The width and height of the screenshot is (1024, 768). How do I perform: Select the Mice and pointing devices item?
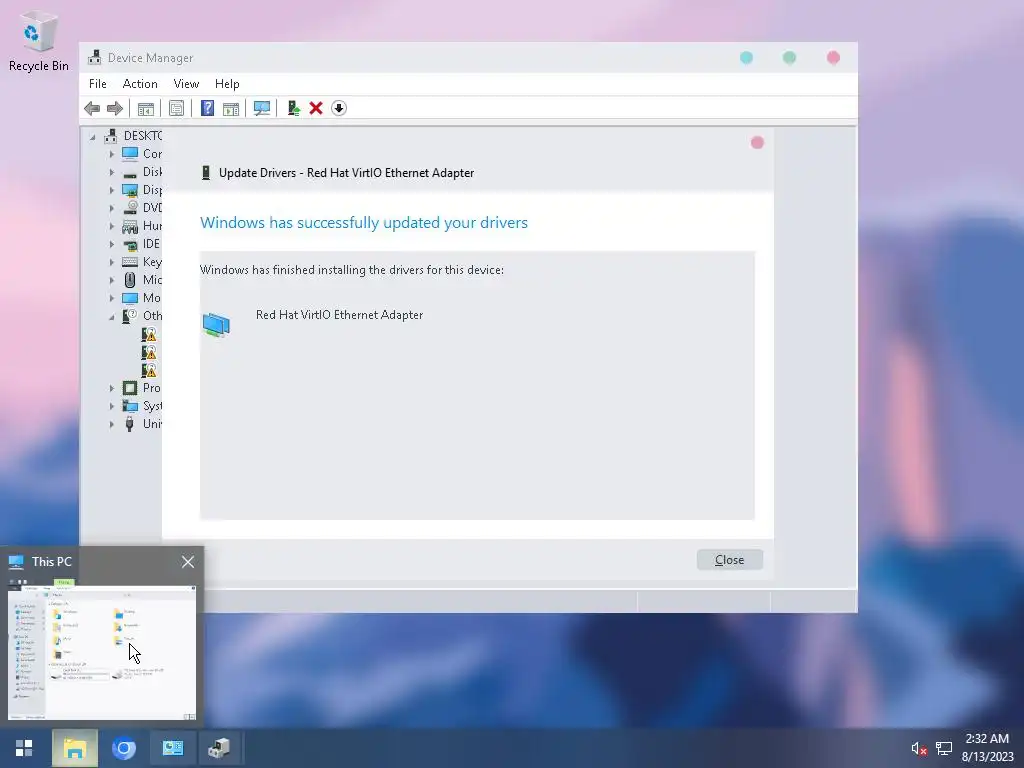(142, 280)
